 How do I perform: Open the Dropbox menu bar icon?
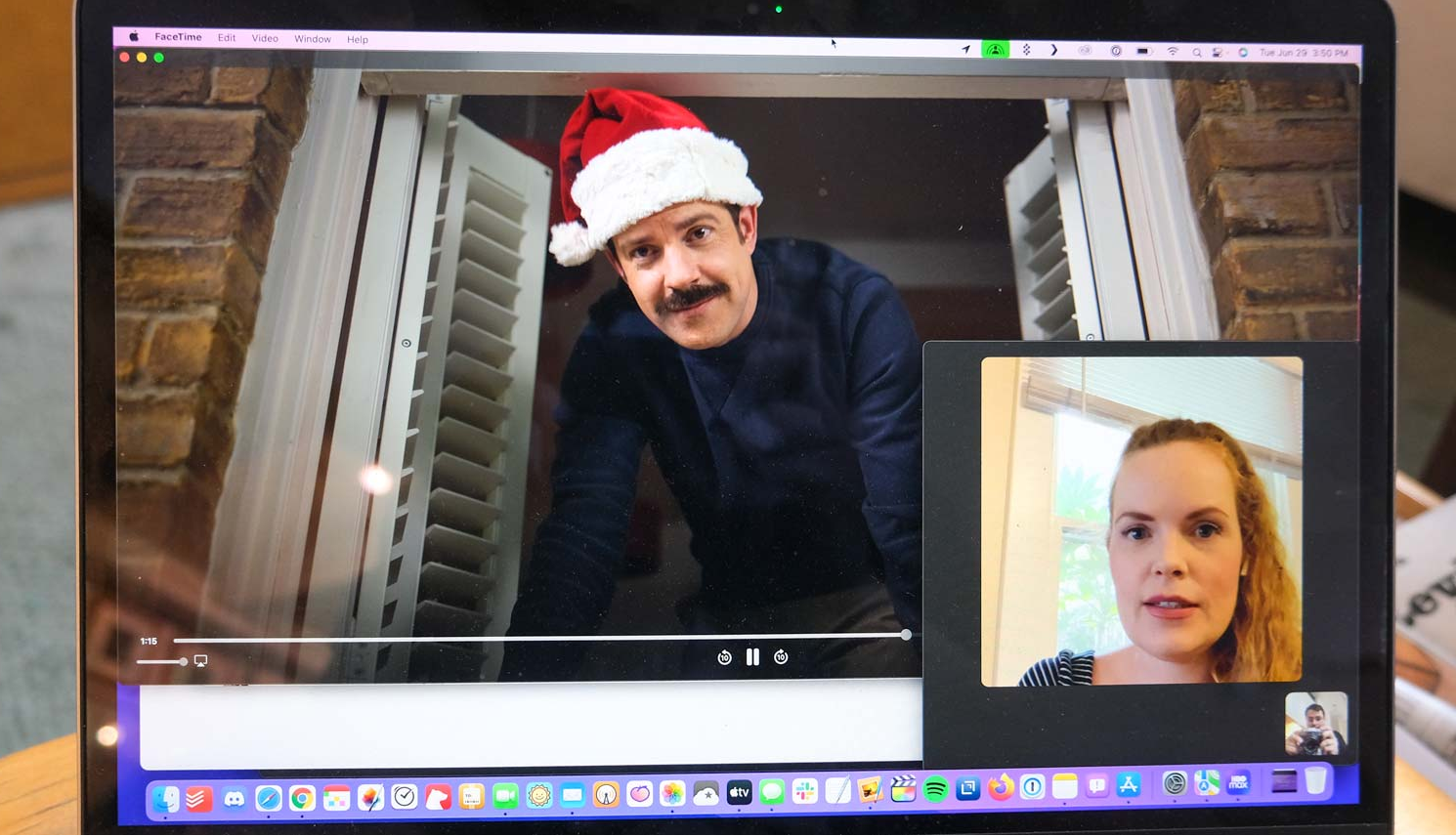[x=1026, y=50]
